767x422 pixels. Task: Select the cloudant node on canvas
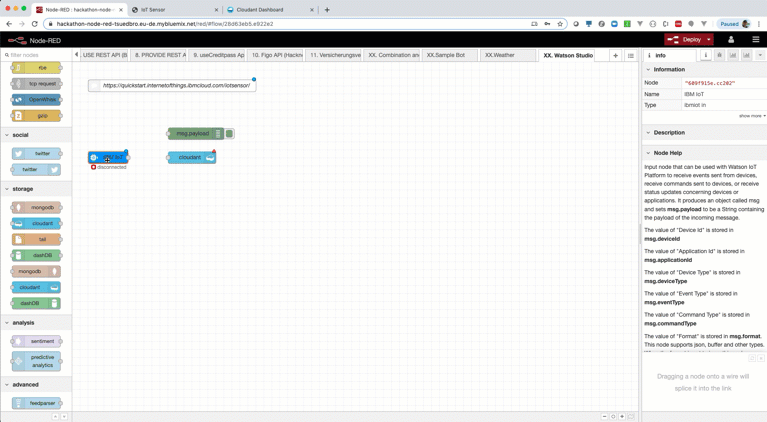pos(190,157)
